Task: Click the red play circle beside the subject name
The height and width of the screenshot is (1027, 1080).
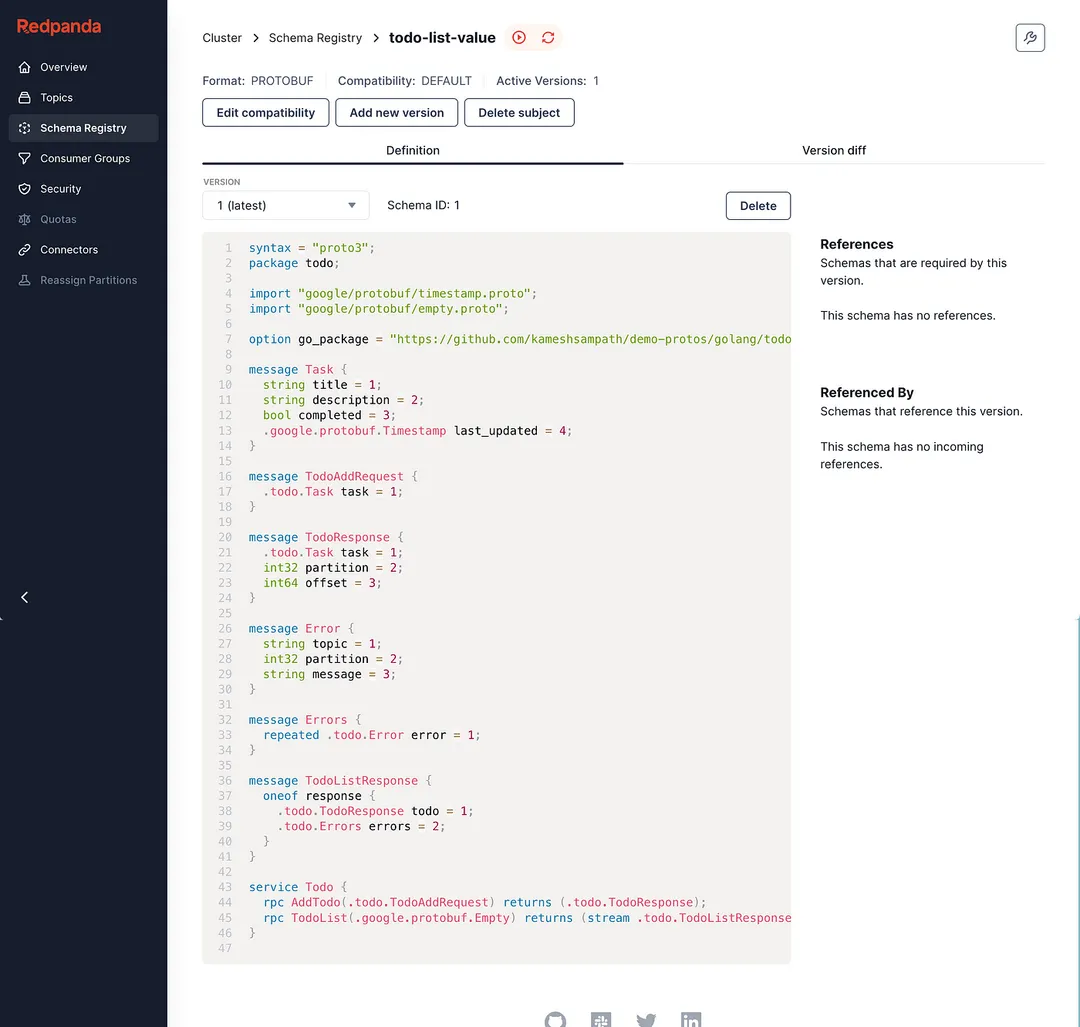Action: click(519, 37)
